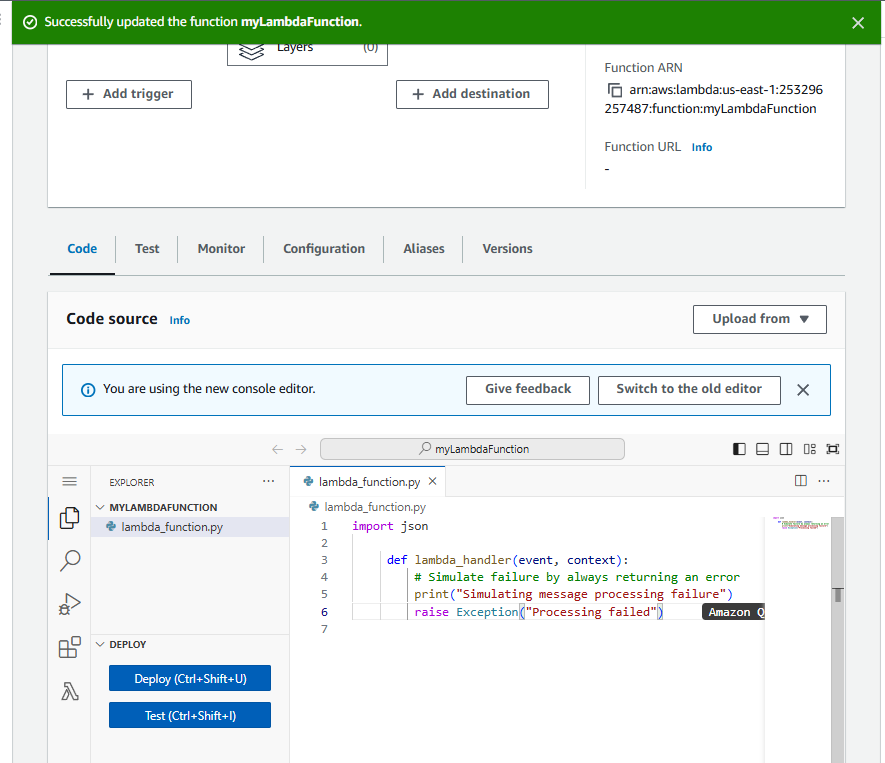The height and width of the screenshot is (763, 885).
Task: Switch to the Configuration tab
Action: click(x=324, y=248)
